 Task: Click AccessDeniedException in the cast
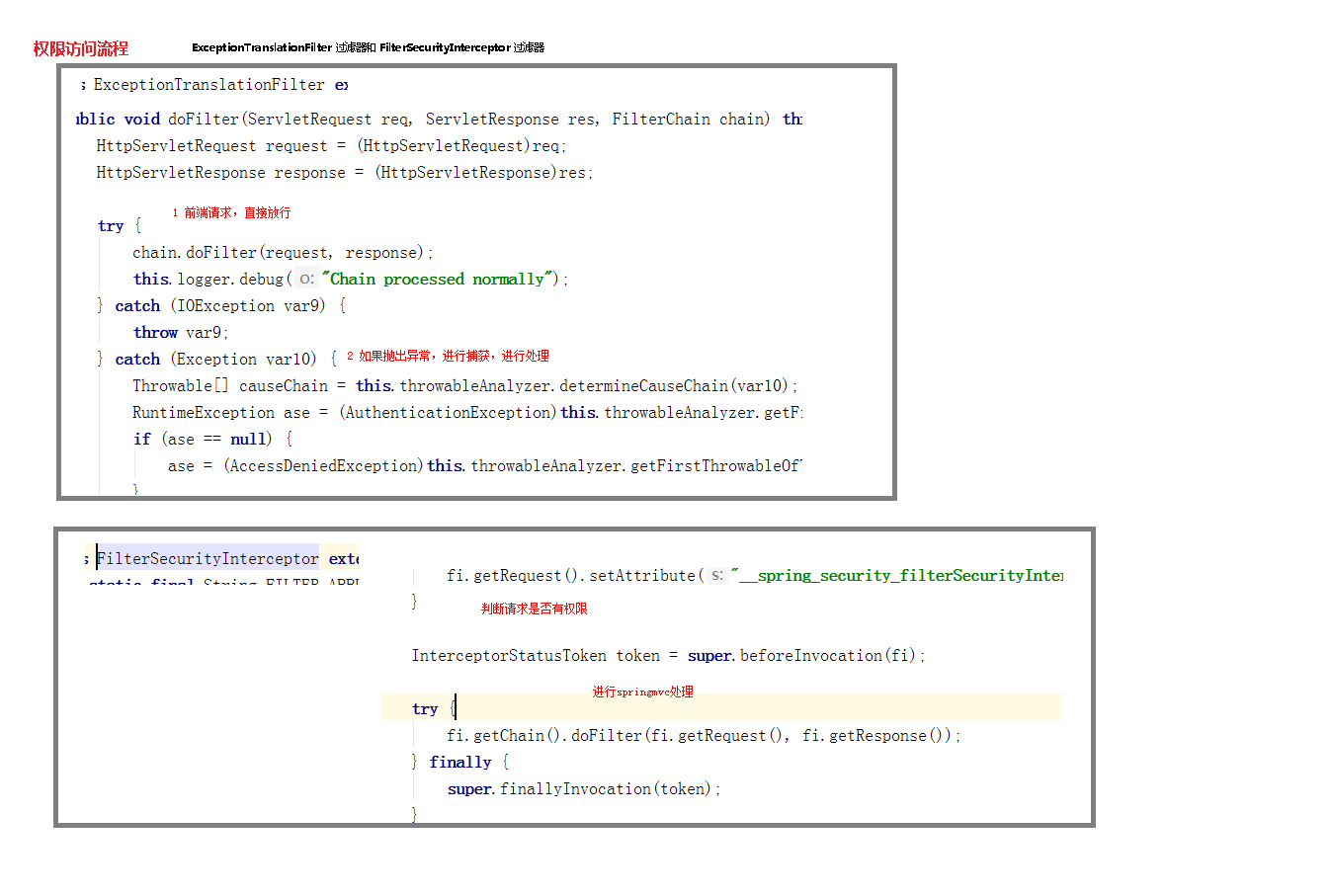click(x=324, y=466)
